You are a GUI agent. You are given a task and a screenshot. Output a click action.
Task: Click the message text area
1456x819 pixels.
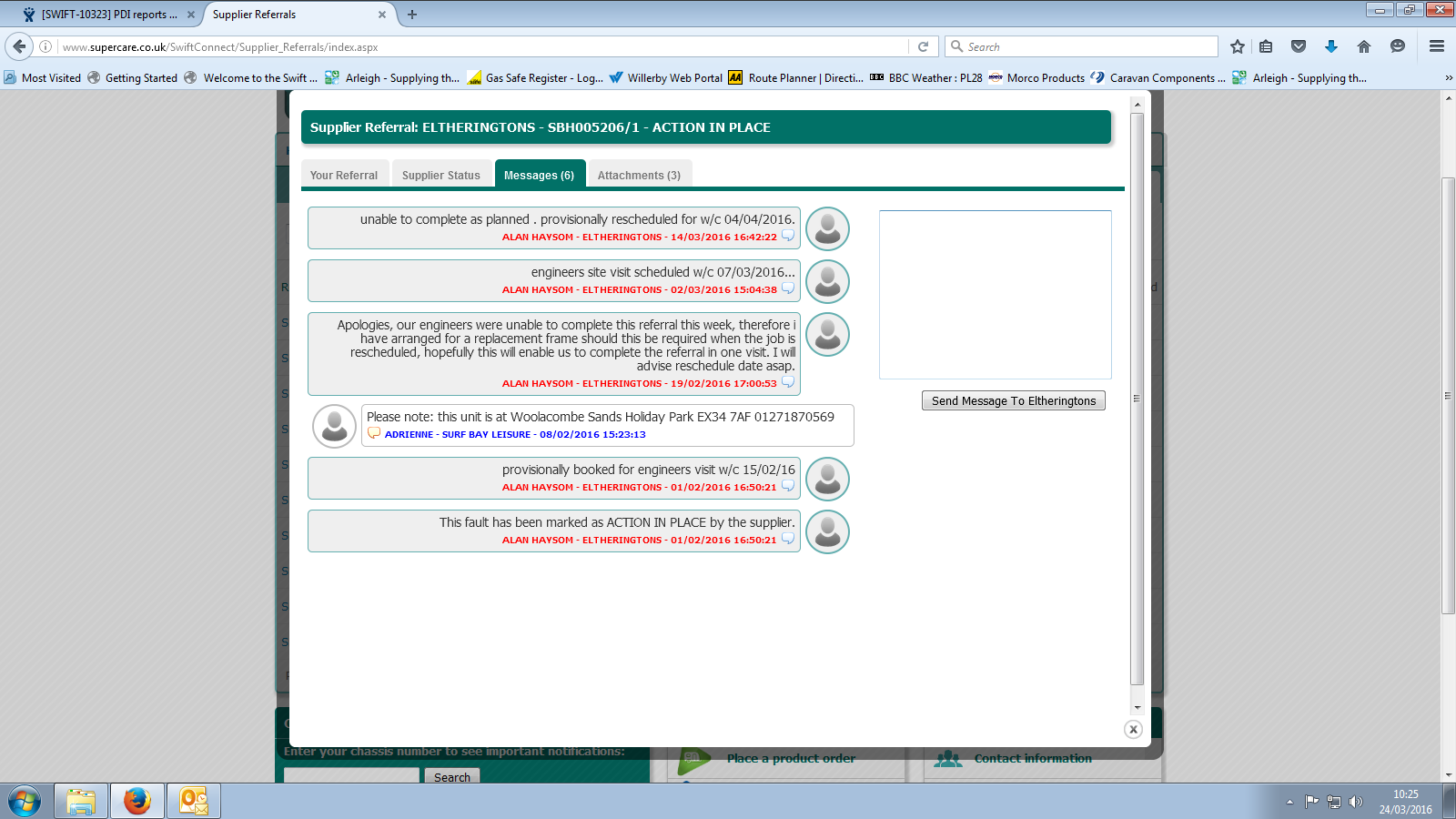(995, 294)
